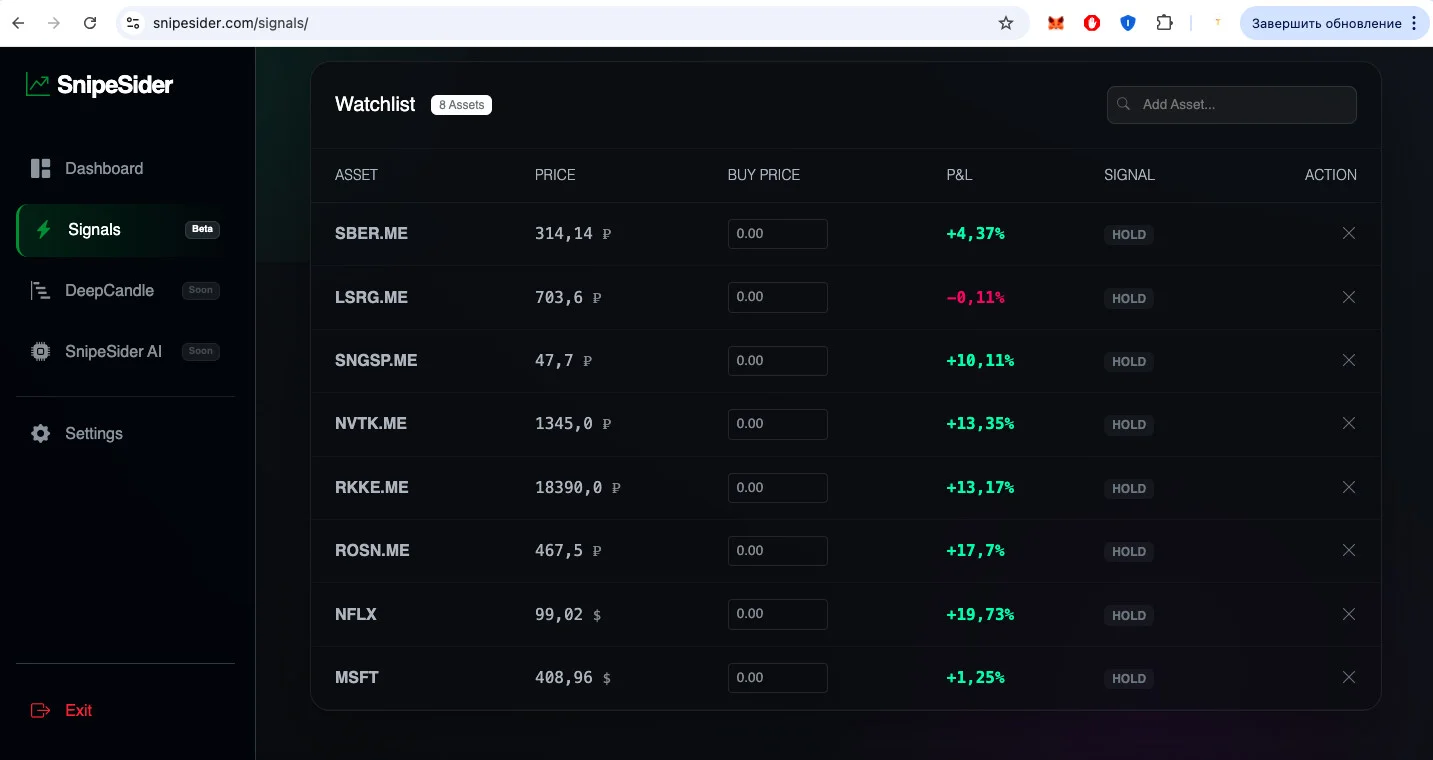Select the MSFT asset name
The height and width of the screenshot is (760, 1433).
[x=357, y=677]
